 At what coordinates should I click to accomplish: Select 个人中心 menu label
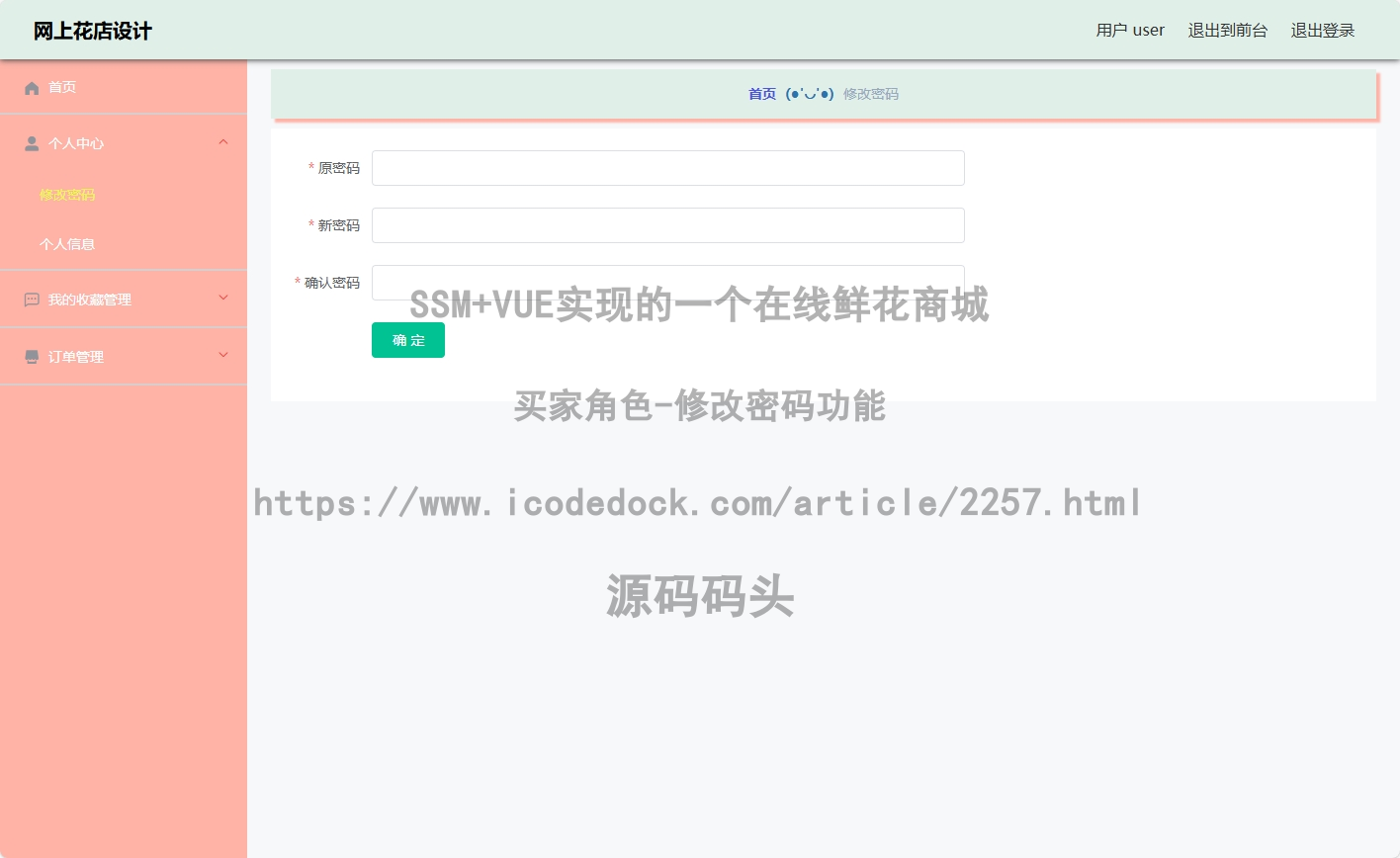click(x=76, y=144)
